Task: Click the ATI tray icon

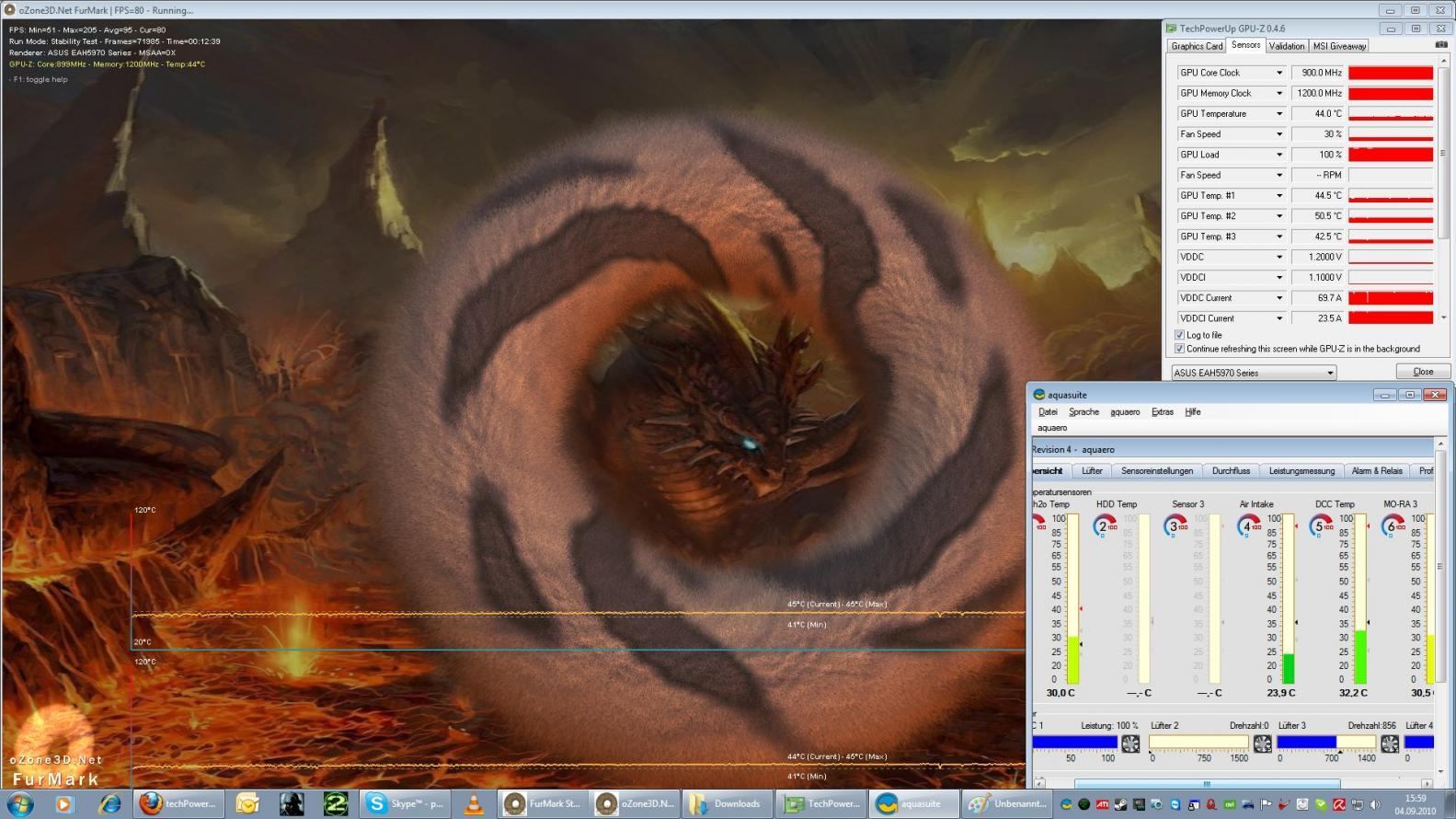Action: [1103, 804]
